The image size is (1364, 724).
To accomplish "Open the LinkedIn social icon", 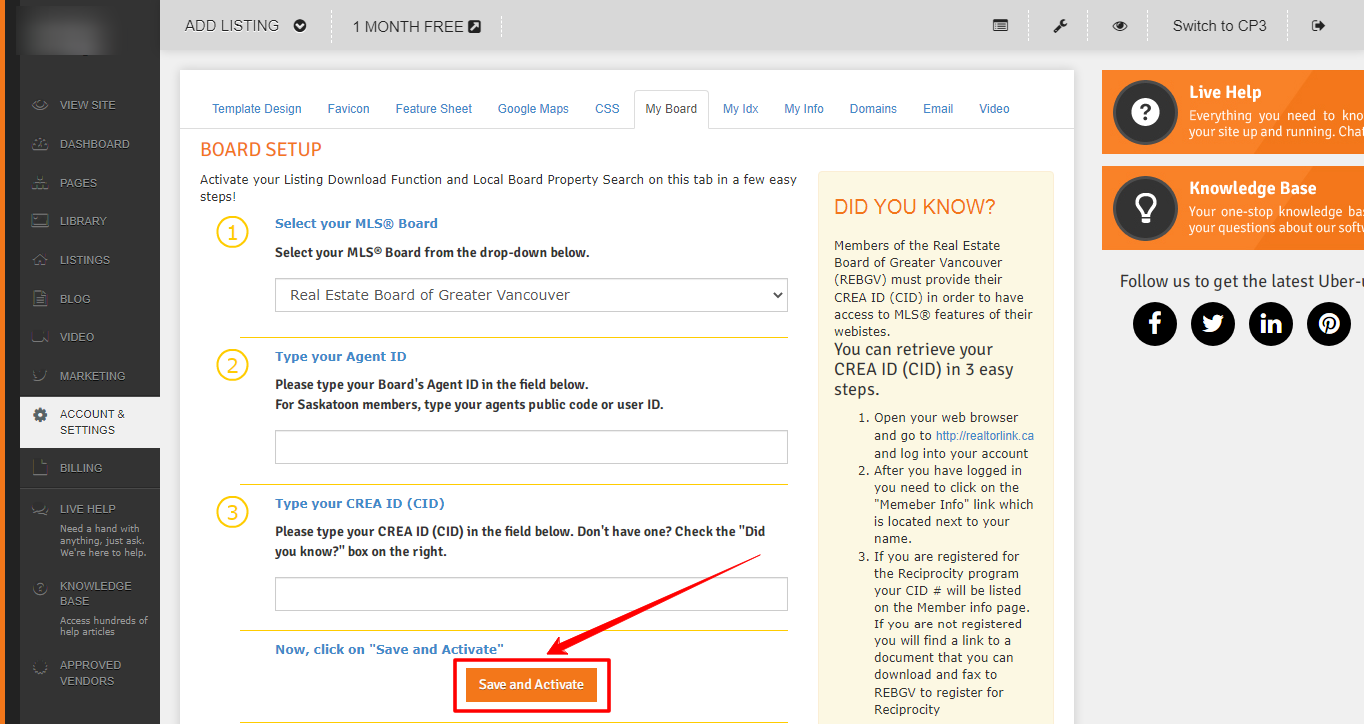I will click(x=1271, y=324).
